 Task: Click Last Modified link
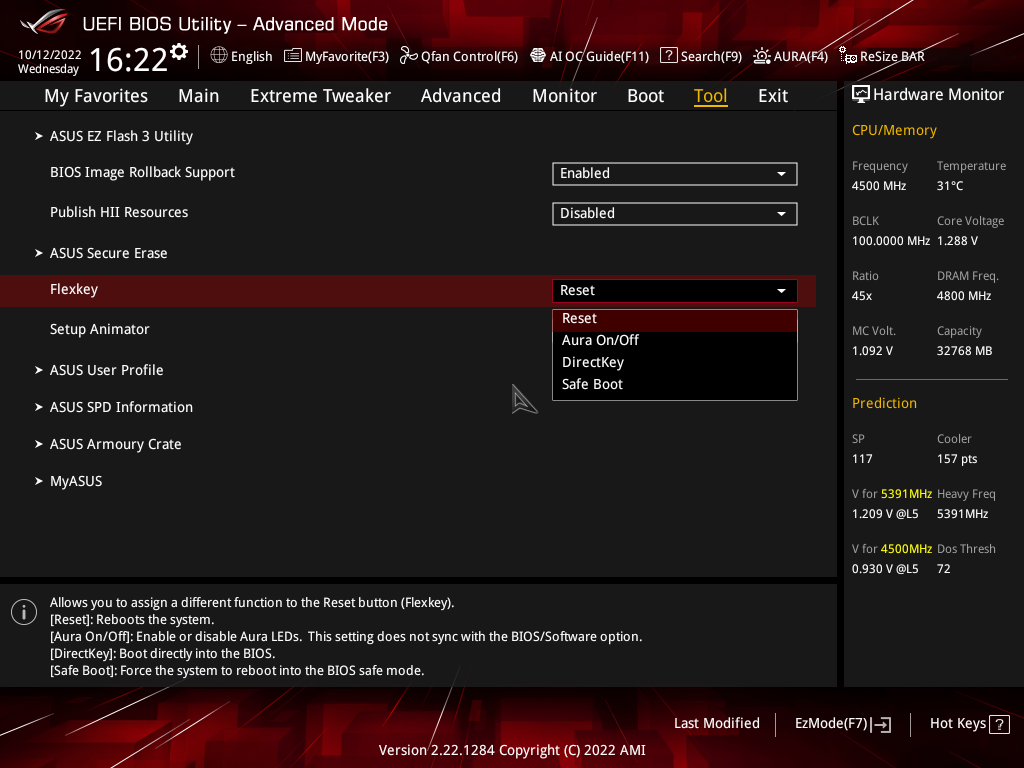point(716,724)
